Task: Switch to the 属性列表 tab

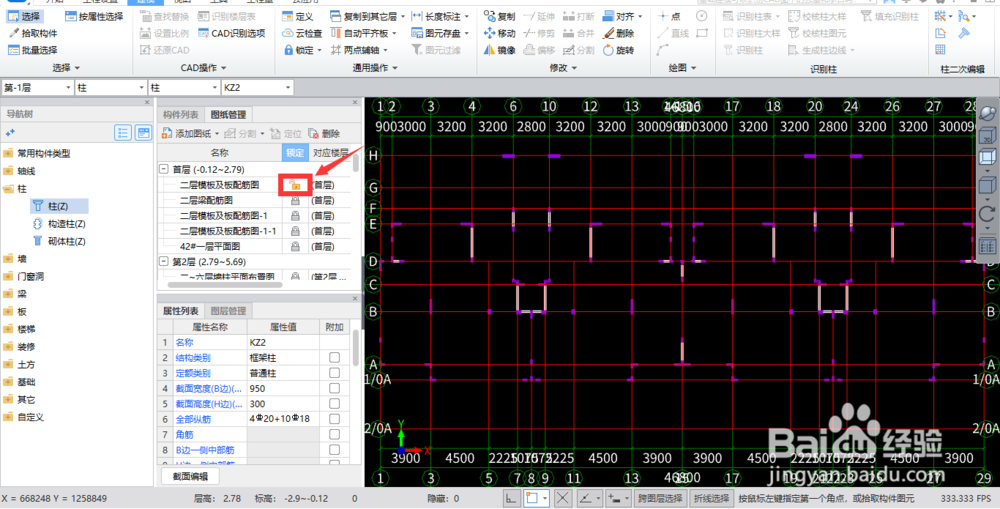Action: pyautogui.click(x=180, y=311)
